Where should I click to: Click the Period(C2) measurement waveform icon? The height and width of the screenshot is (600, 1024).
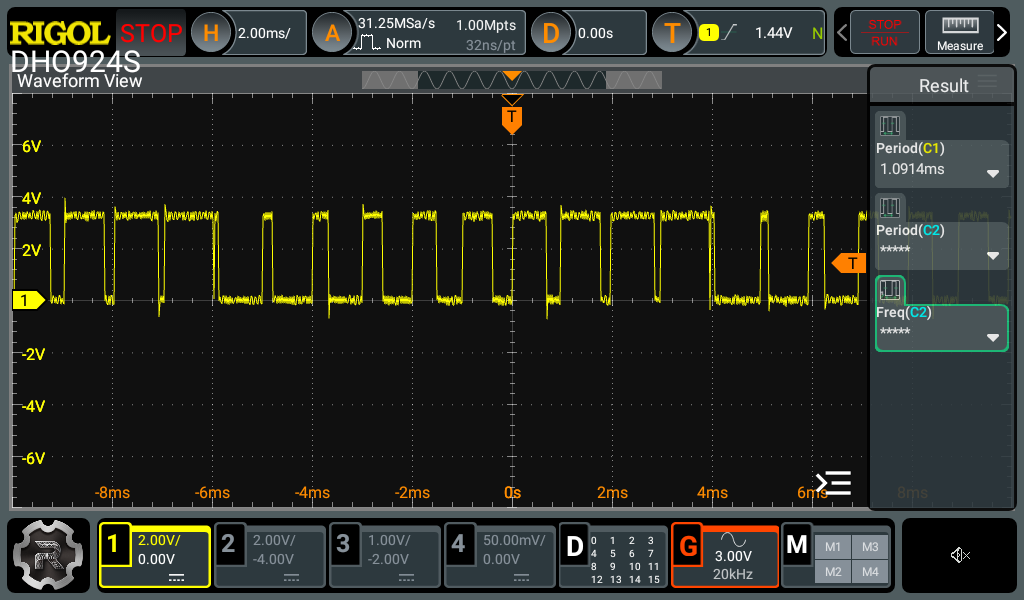889,207
